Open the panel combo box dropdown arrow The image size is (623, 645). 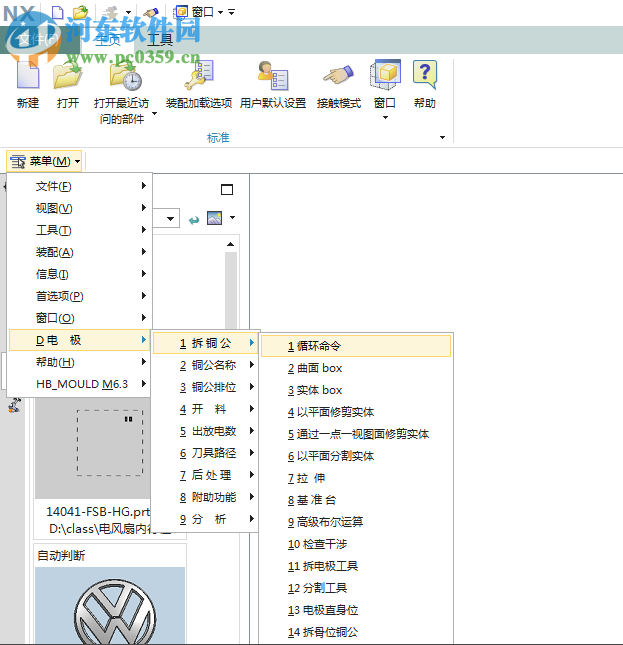tap(170, 218)
